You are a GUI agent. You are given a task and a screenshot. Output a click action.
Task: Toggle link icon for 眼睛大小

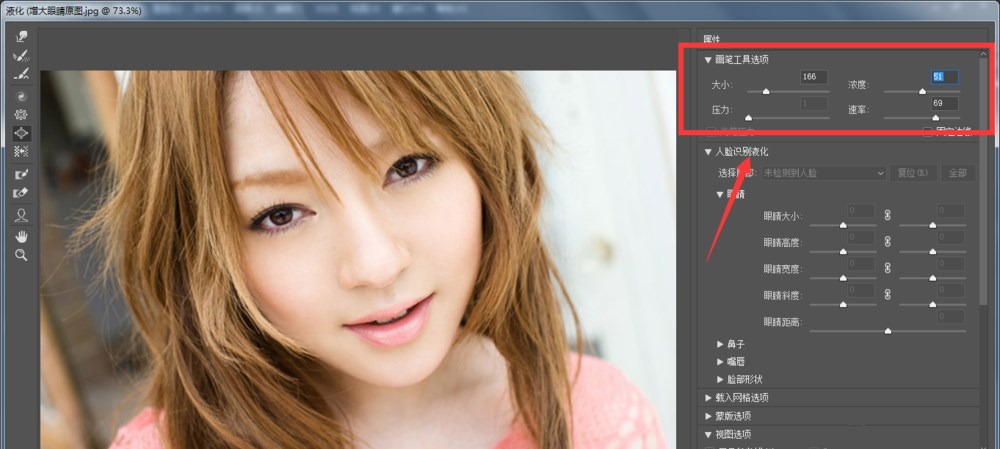887,215
